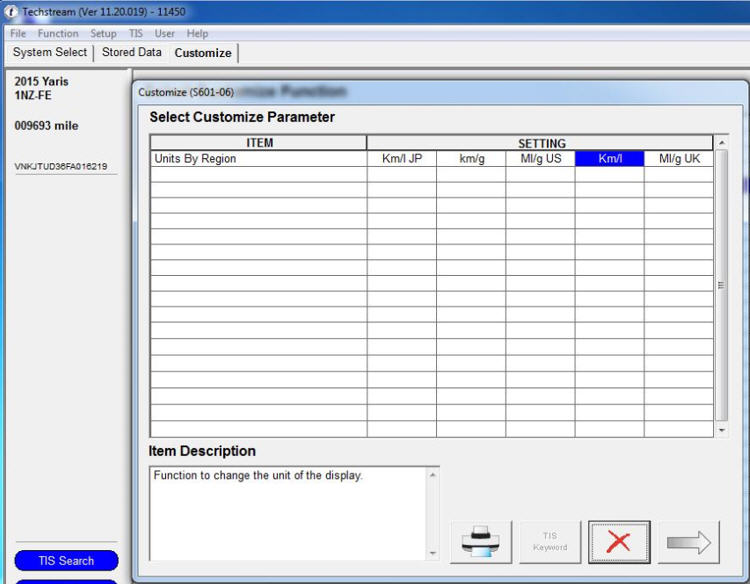Viewport: 750px width, 584px height.
Task: Switch to the Stored Data tab
Action: [x=131, y=53]
